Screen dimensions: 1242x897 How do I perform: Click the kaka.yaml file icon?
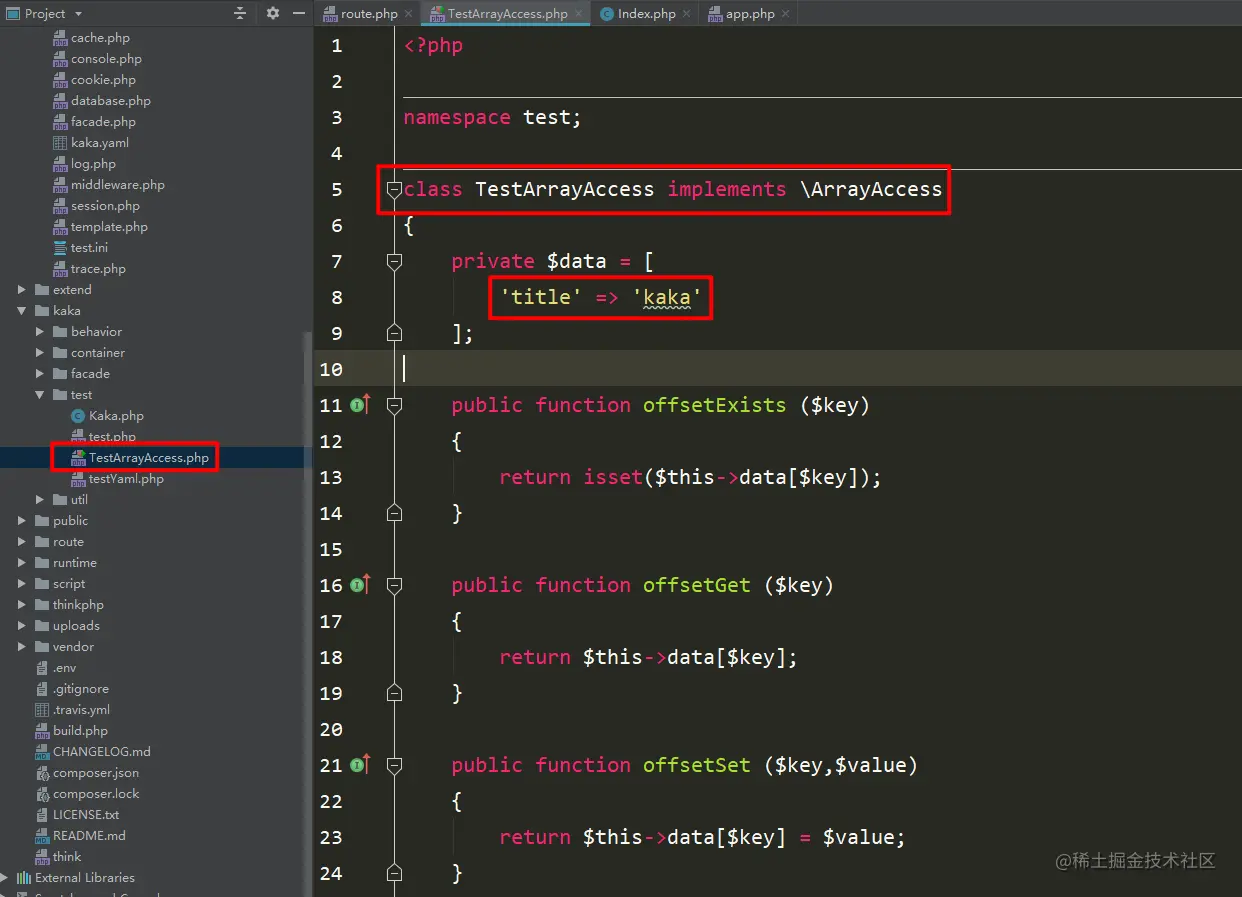tap(60, 142)
